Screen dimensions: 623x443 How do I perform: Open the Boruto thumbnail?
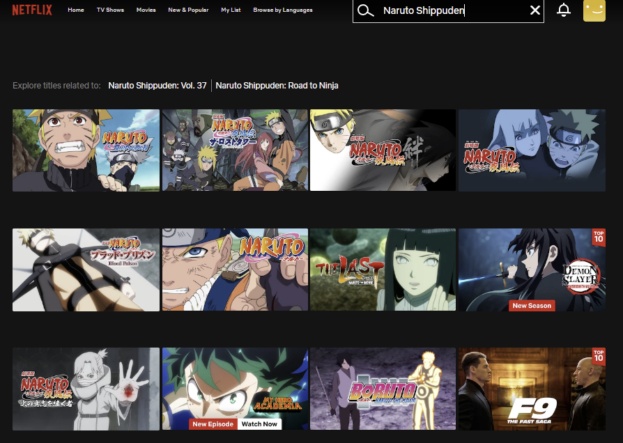(383, 388)
